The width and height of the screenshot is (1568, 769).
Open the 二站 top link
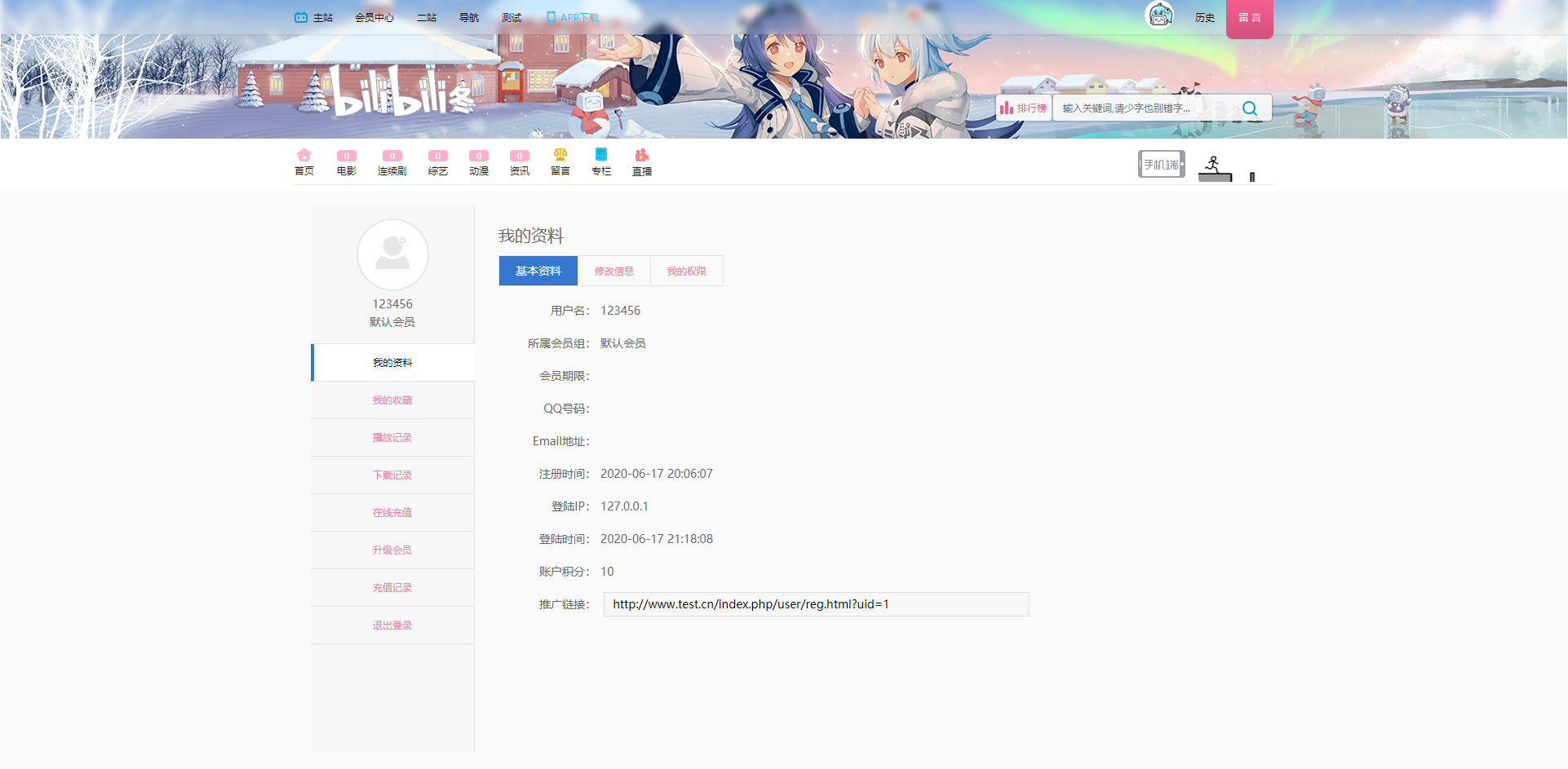[x=427, y=17]
